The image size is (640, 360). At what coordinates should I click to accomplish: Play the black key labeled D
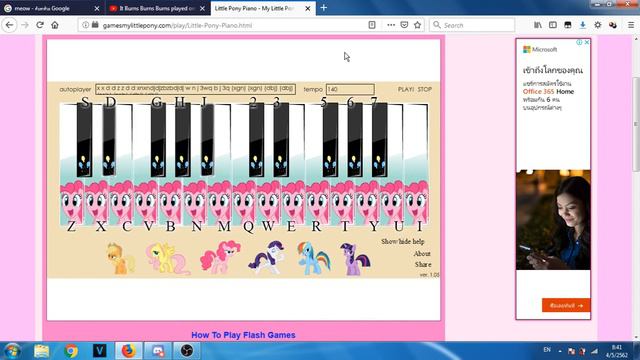pyautogui.click(x=109, y=140)
